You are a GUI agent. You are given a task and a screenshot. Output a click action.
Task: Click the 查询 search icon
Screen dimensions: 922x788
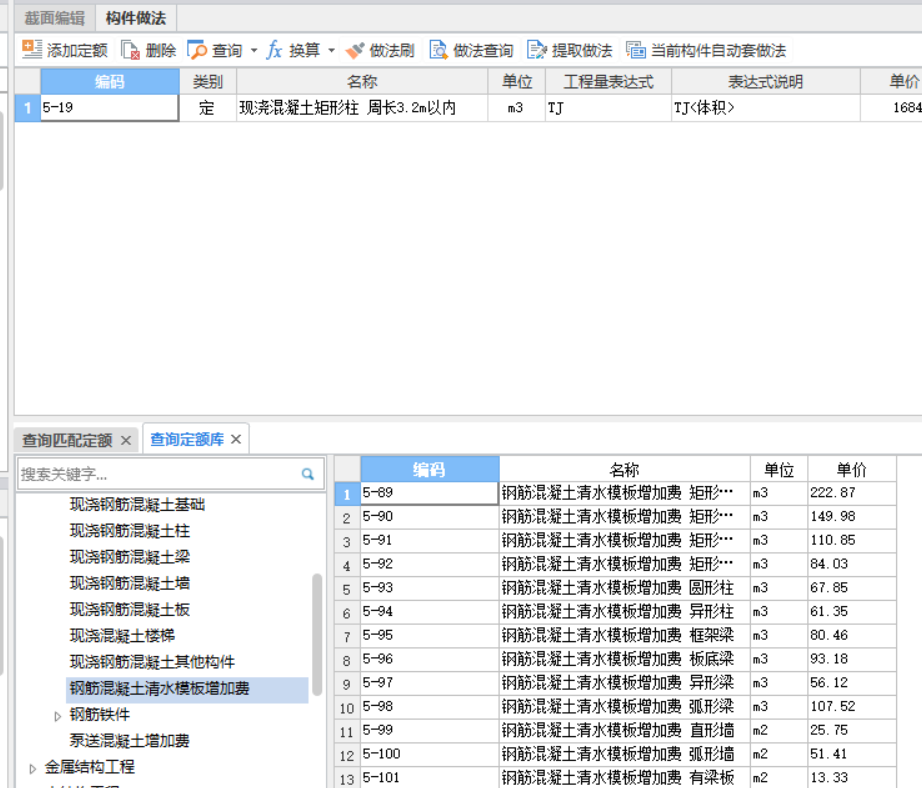tap(197, 51)
